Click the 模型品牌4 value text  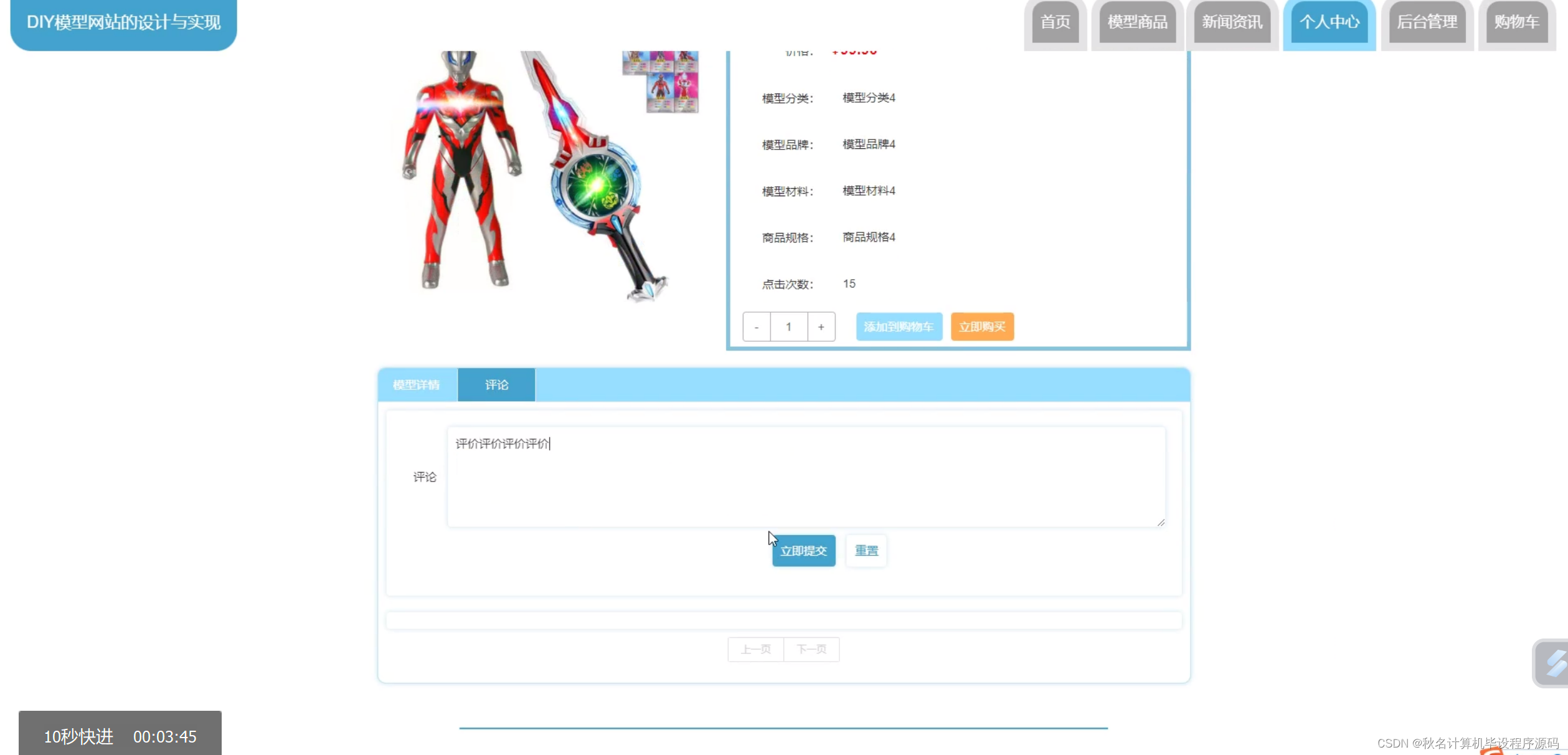pos(869,145)
